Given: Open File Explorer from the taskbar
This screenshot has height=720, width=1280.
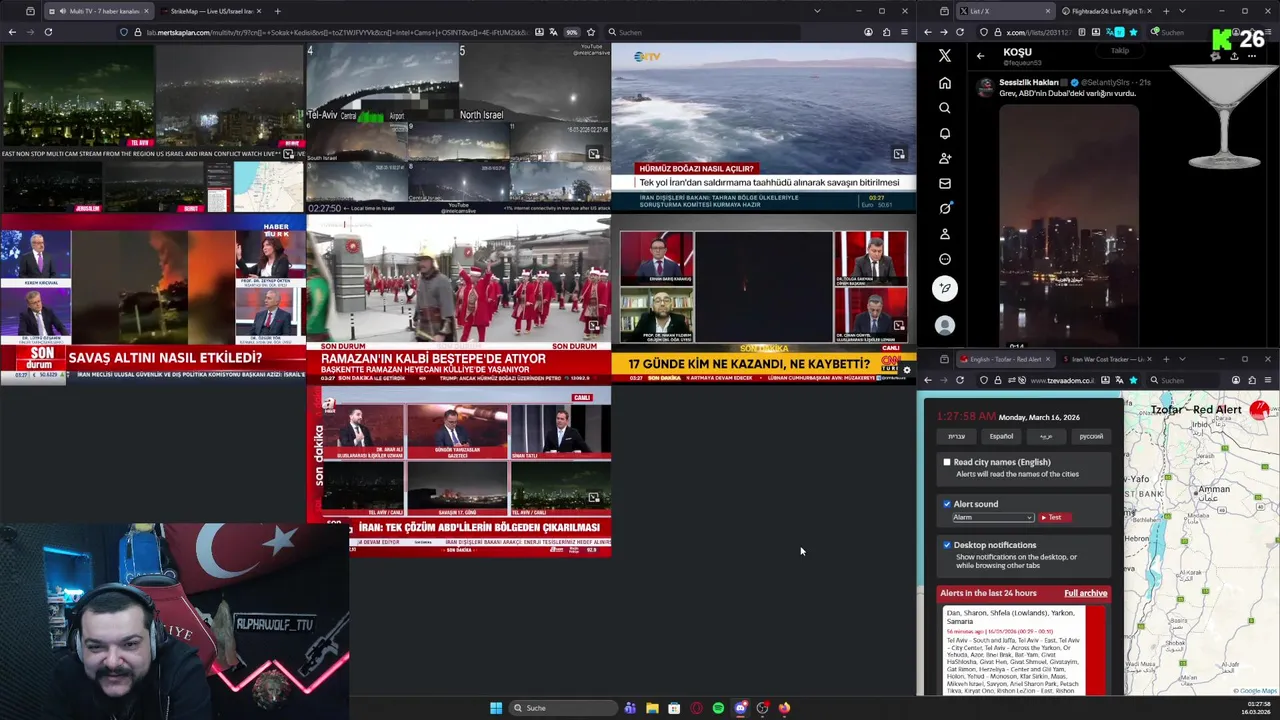Looking at the screenshot, I should [652, 708].
